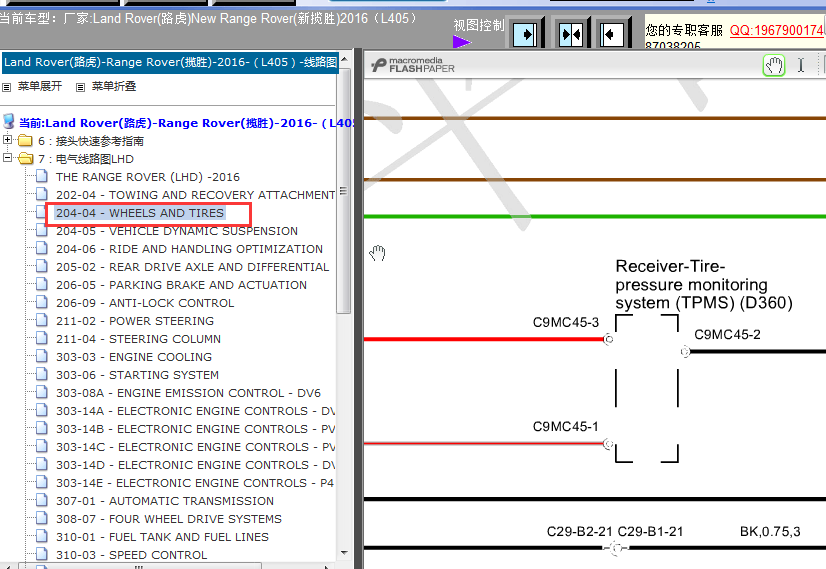Open 204-06 - RIDE AND HANDLING OPTIMIZATION
The height and width of the screenshot is (569, 826).
pyautogui.click(x=190, y=249)
